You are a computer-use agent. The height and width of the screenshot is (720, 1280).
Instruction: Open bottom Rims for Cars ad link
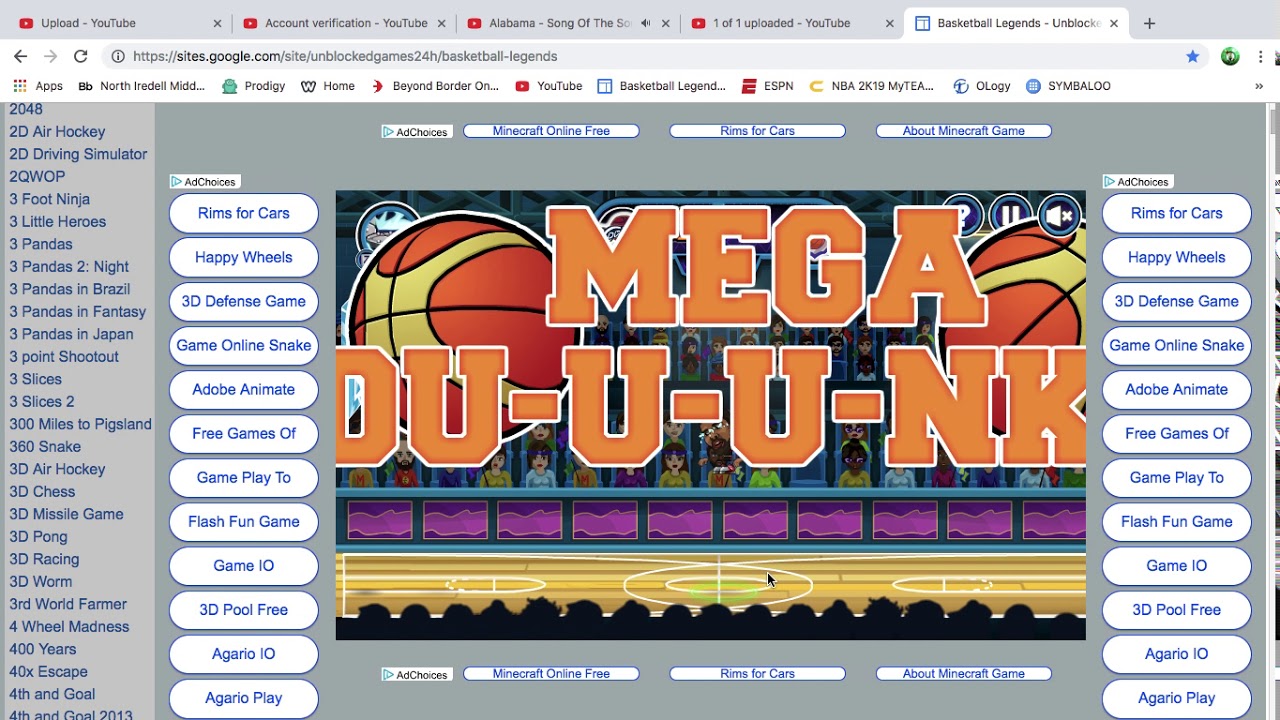tap(757, 674)
